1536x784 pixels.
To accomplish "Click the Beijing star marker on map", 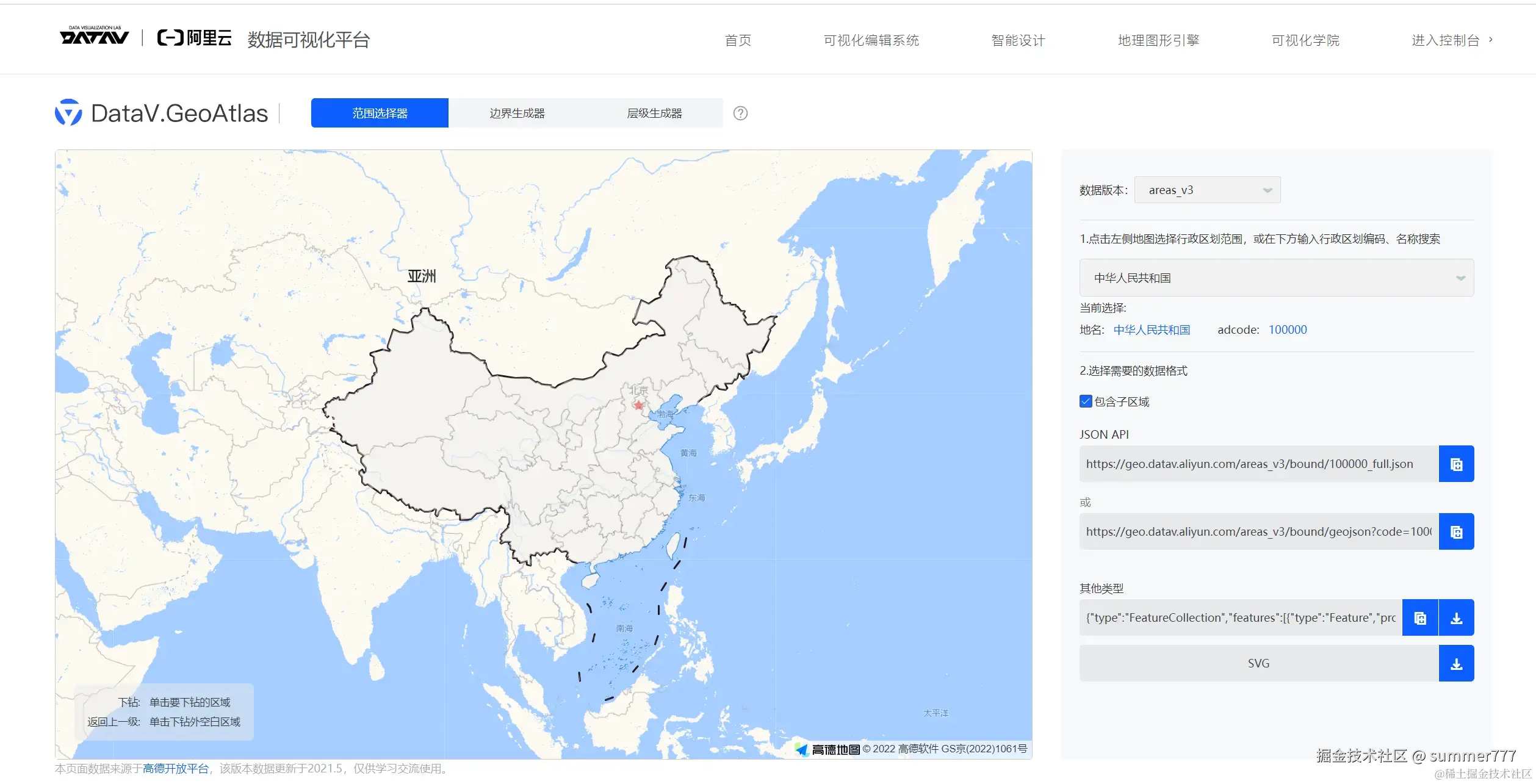I will coord(638,405).
